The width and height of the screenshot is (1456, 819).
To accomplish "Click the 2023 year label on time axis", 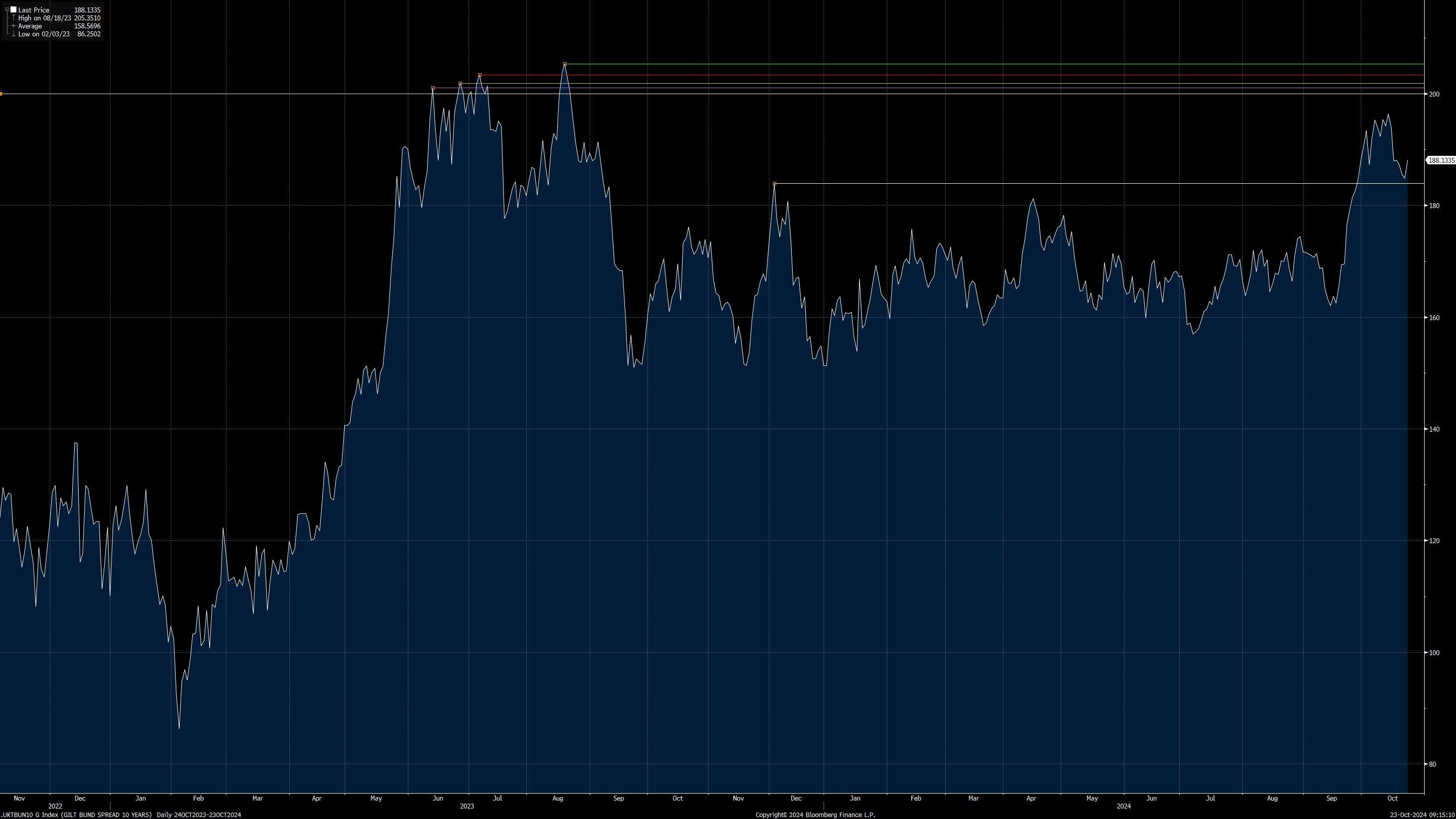I will (466, 807).
